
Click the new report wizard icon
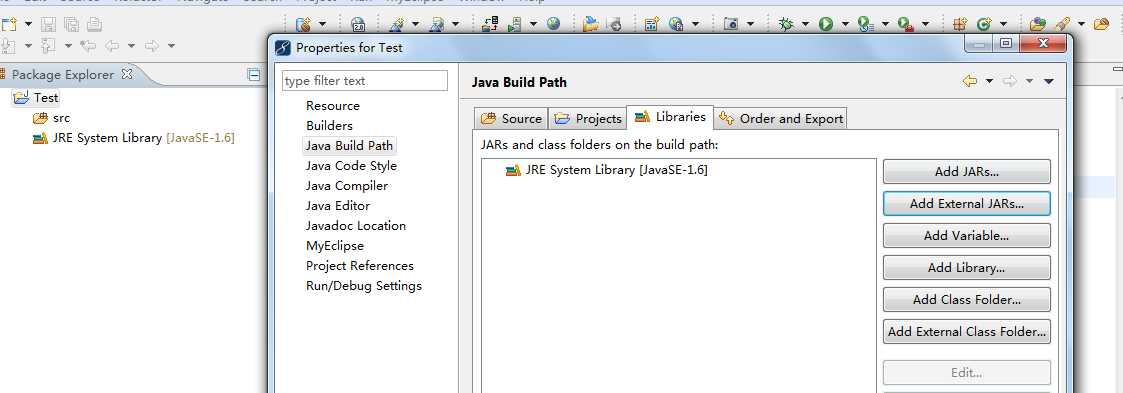point(651,24)
